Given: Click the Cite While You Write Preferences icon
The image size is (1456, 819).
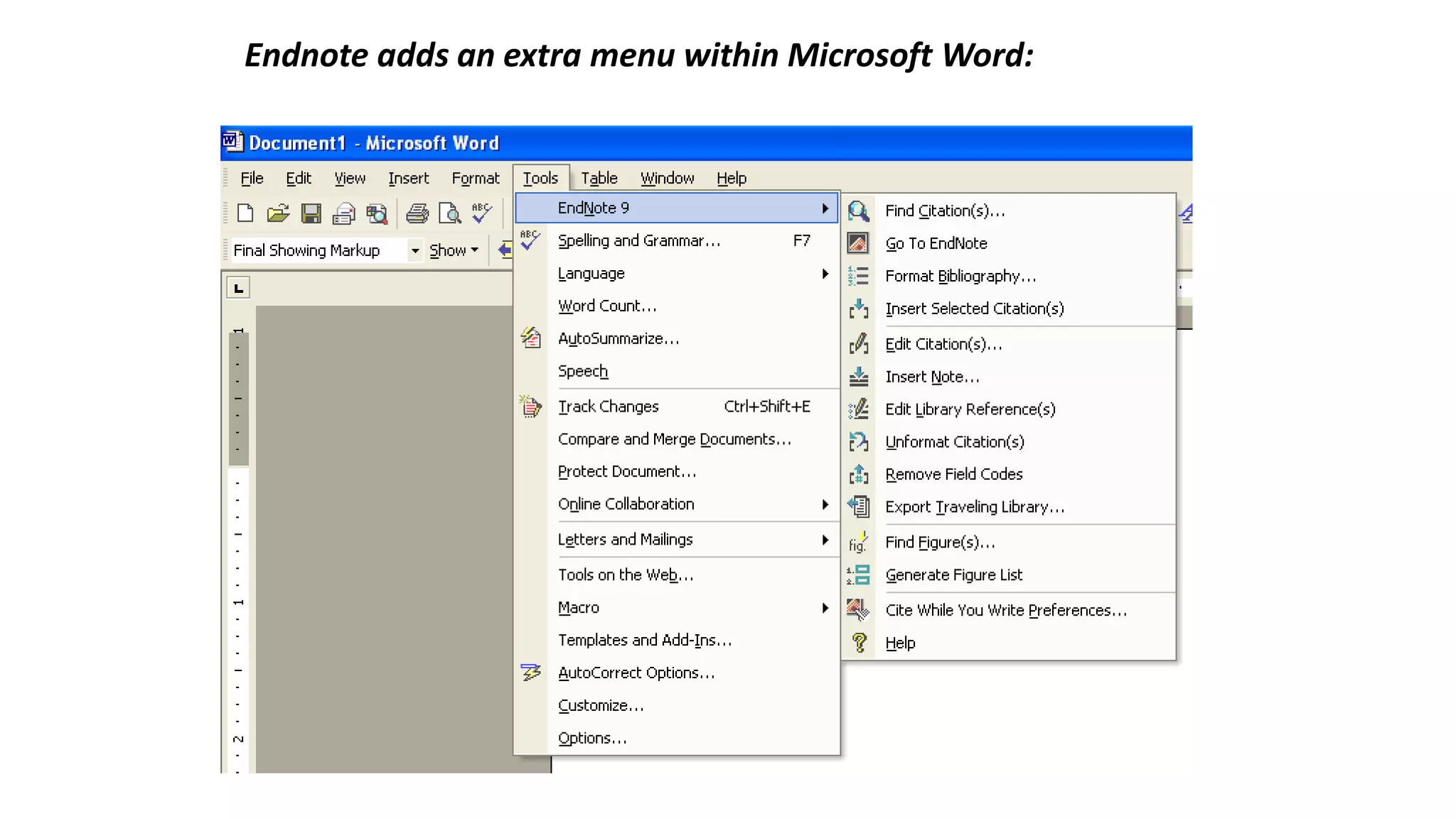Looking at the screenshot, I should [x=859, y=610].
